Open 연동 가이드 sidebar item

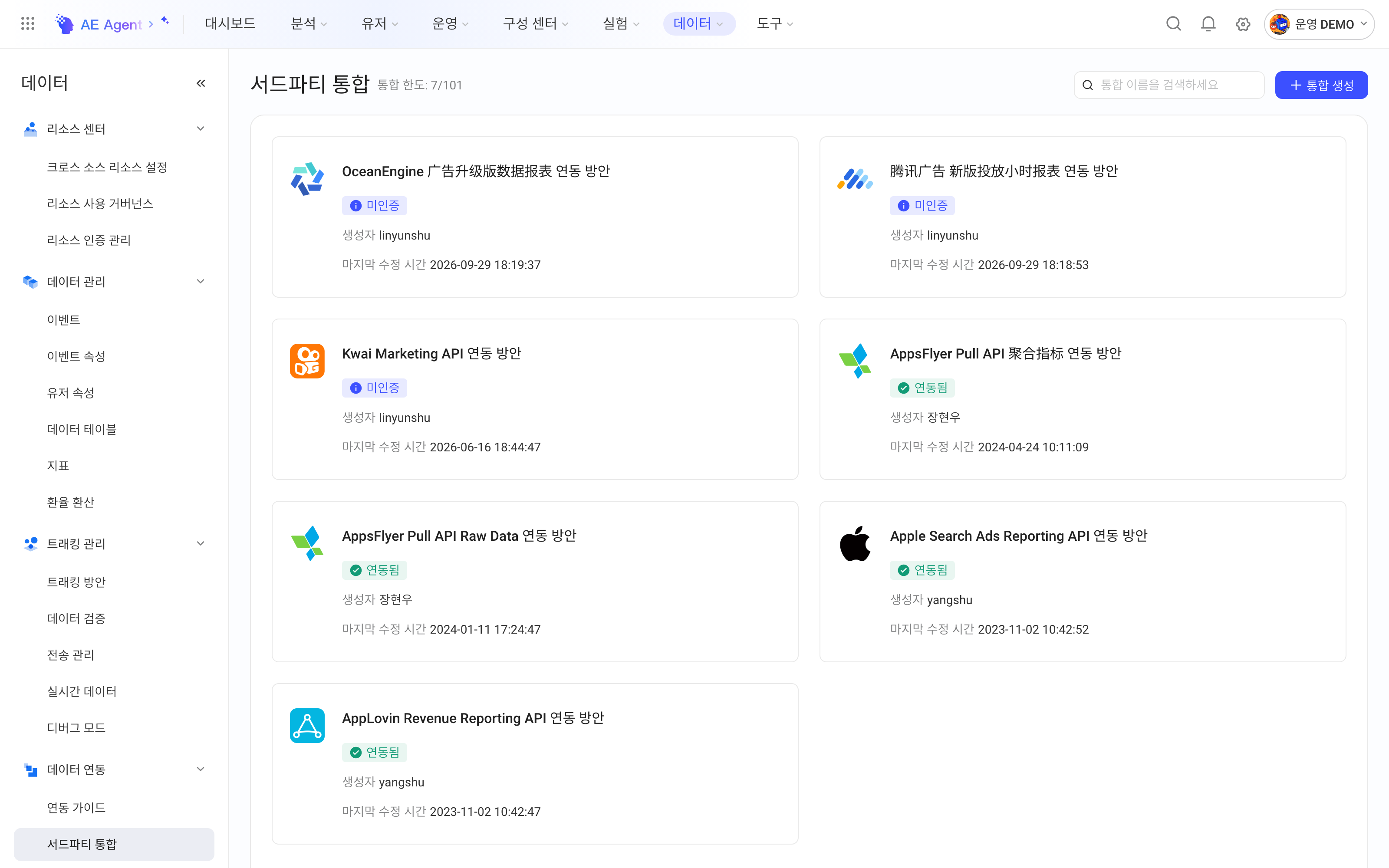pos(76,808)
